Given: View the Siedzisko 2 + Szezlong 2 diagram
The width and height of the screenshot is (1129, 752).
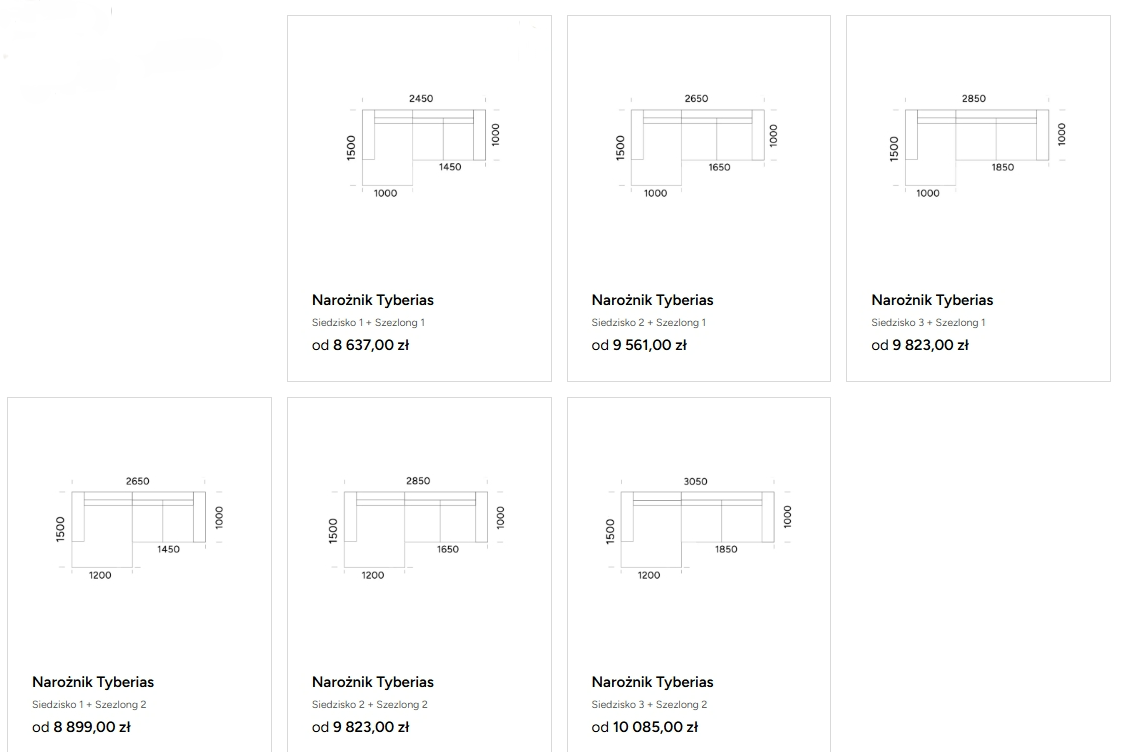Looking at the screenshot, I should click(x=416, y=527).
